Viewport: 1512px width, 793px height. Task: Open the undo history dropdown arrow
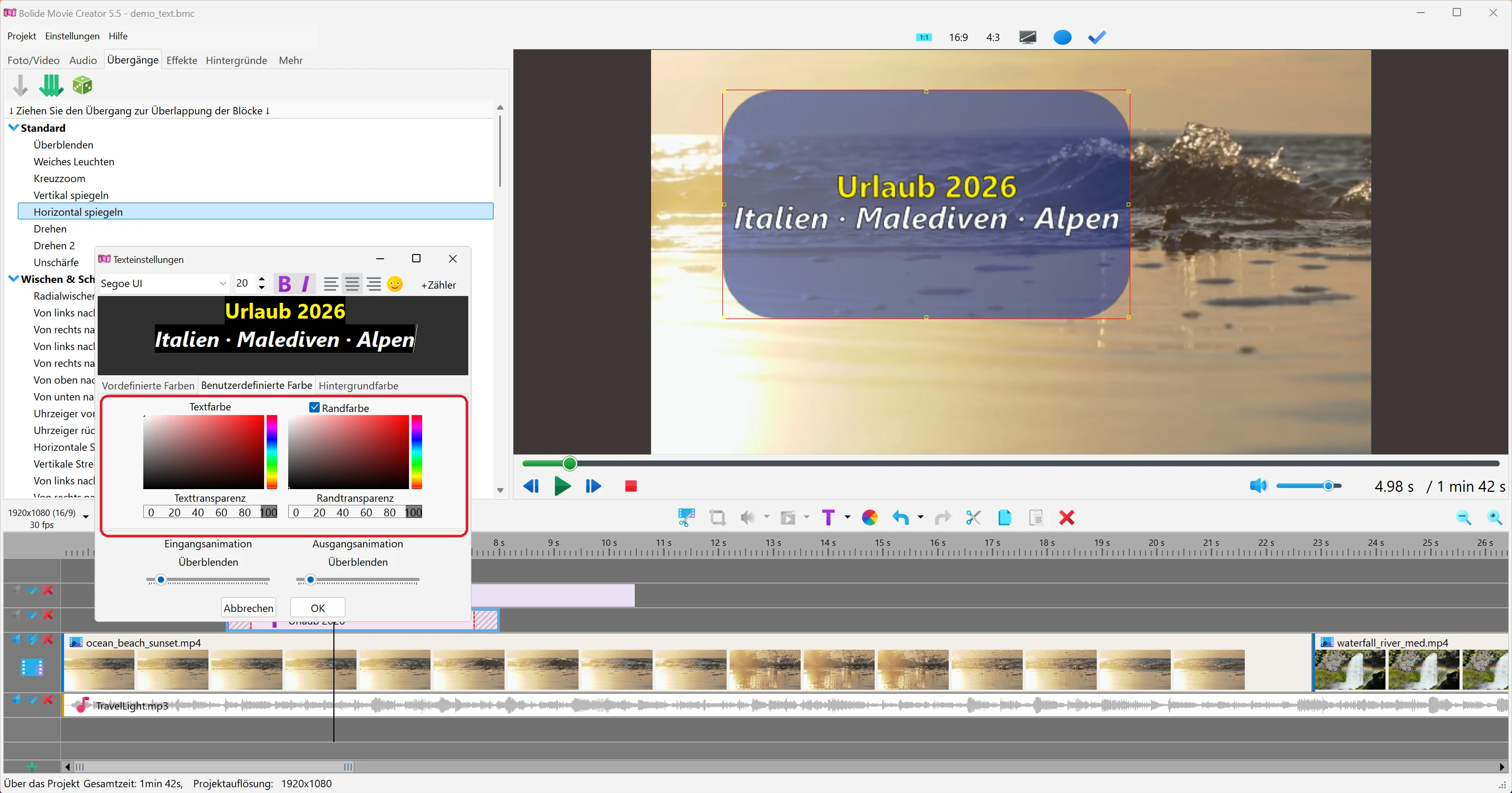[x=920, y=517]
